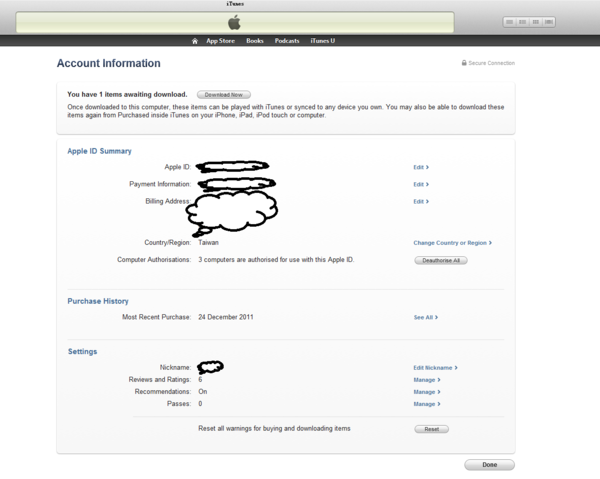Edit the Apple ID

coord(421,167)
